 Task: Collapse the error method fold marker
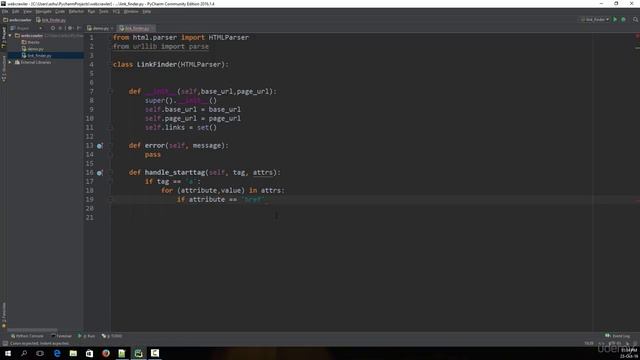tap(111, 146)
